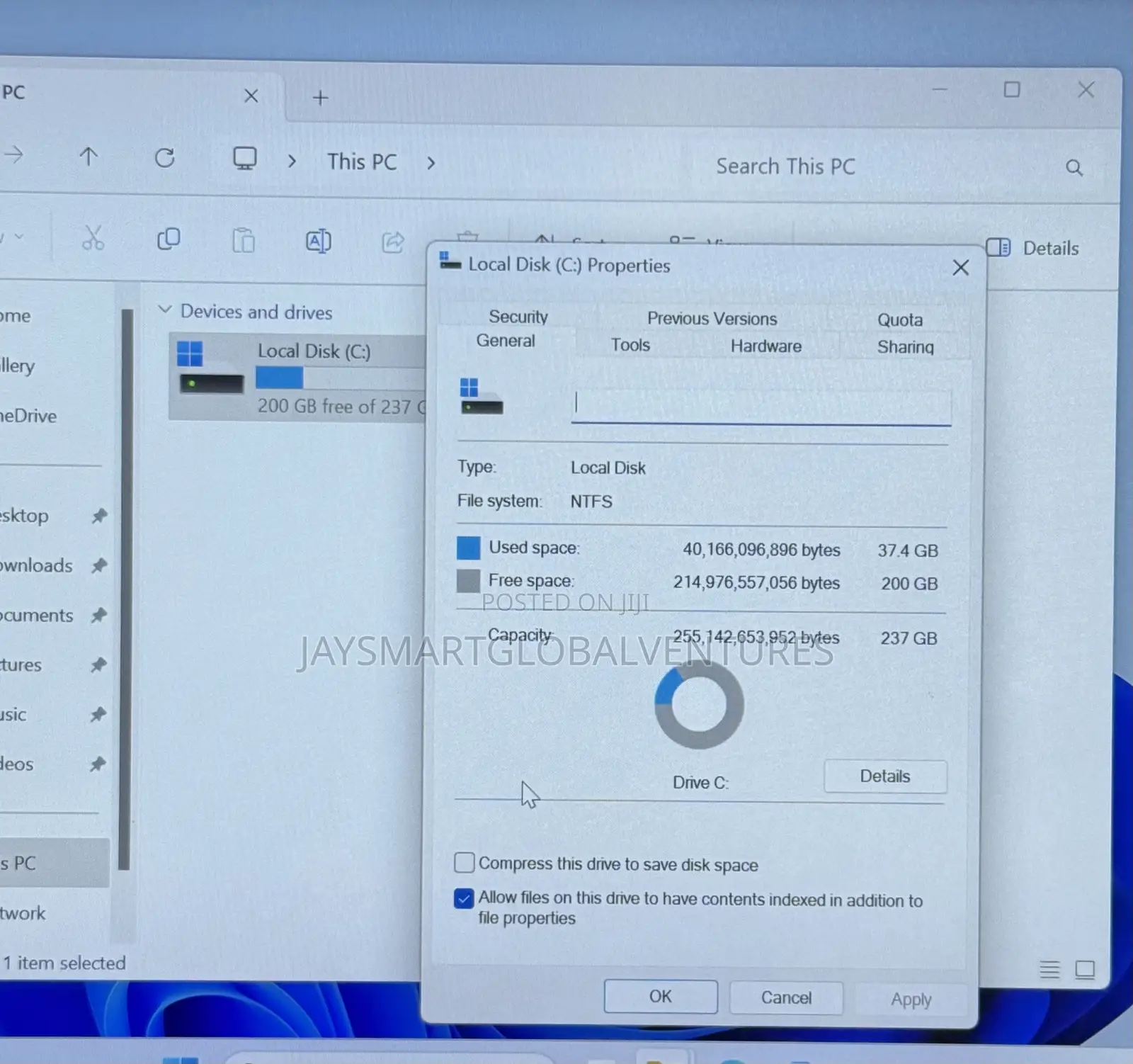Uncheck the allow files indexed checkbox
The image size is (1133, 1064).
coord(464,898)
